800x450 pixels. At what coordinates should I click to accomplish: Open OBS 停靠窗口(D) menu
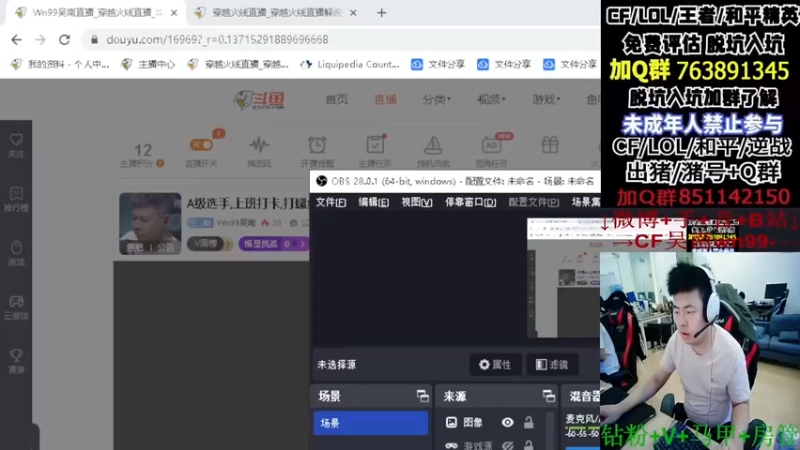tap(470, 202)
